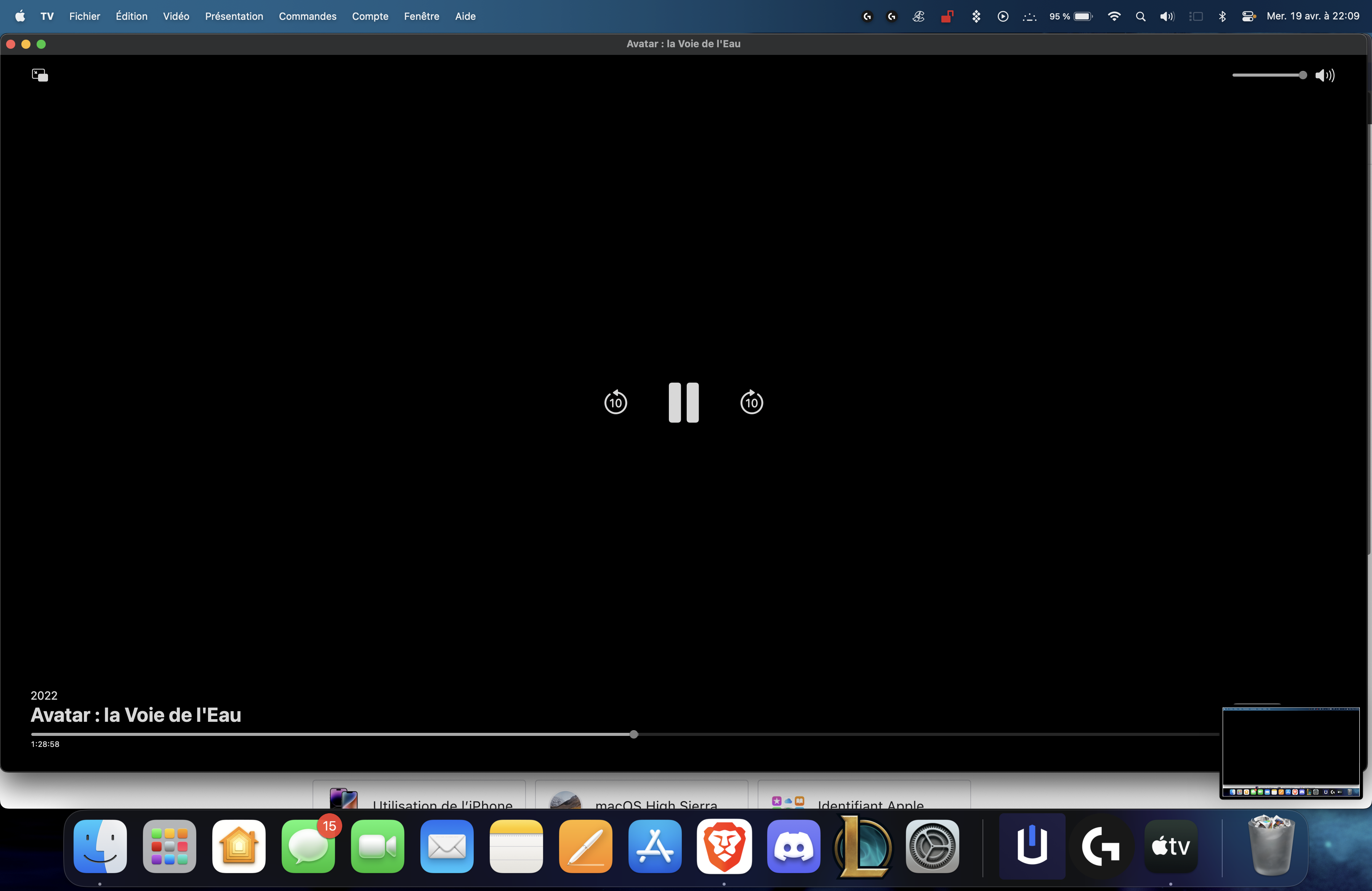Click the screenshot preview thumbnail

[1291, 752]
